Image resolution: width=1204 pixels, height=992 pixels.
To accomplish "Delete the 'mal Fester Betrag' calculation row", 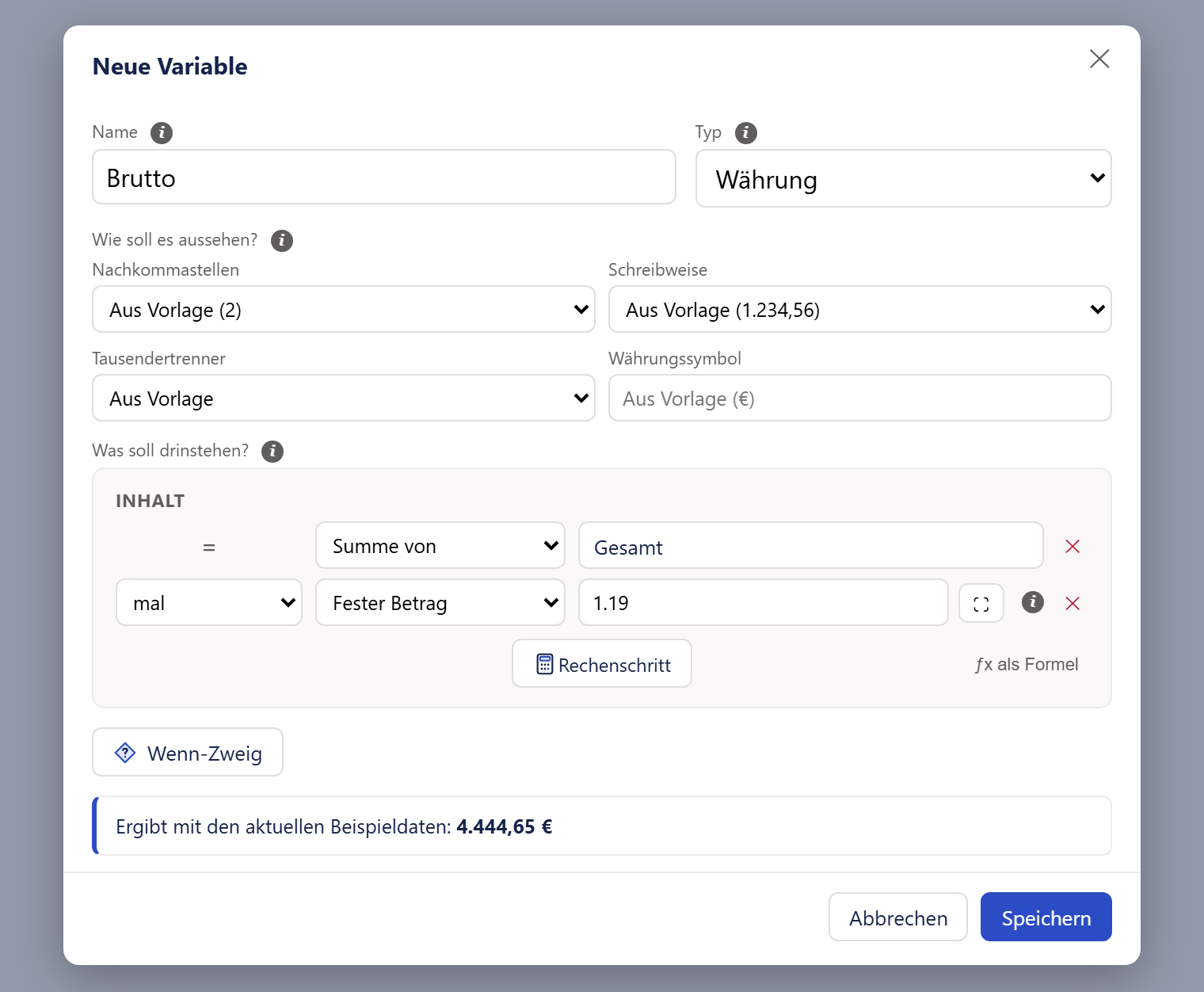I will [x=1073, y=603].
